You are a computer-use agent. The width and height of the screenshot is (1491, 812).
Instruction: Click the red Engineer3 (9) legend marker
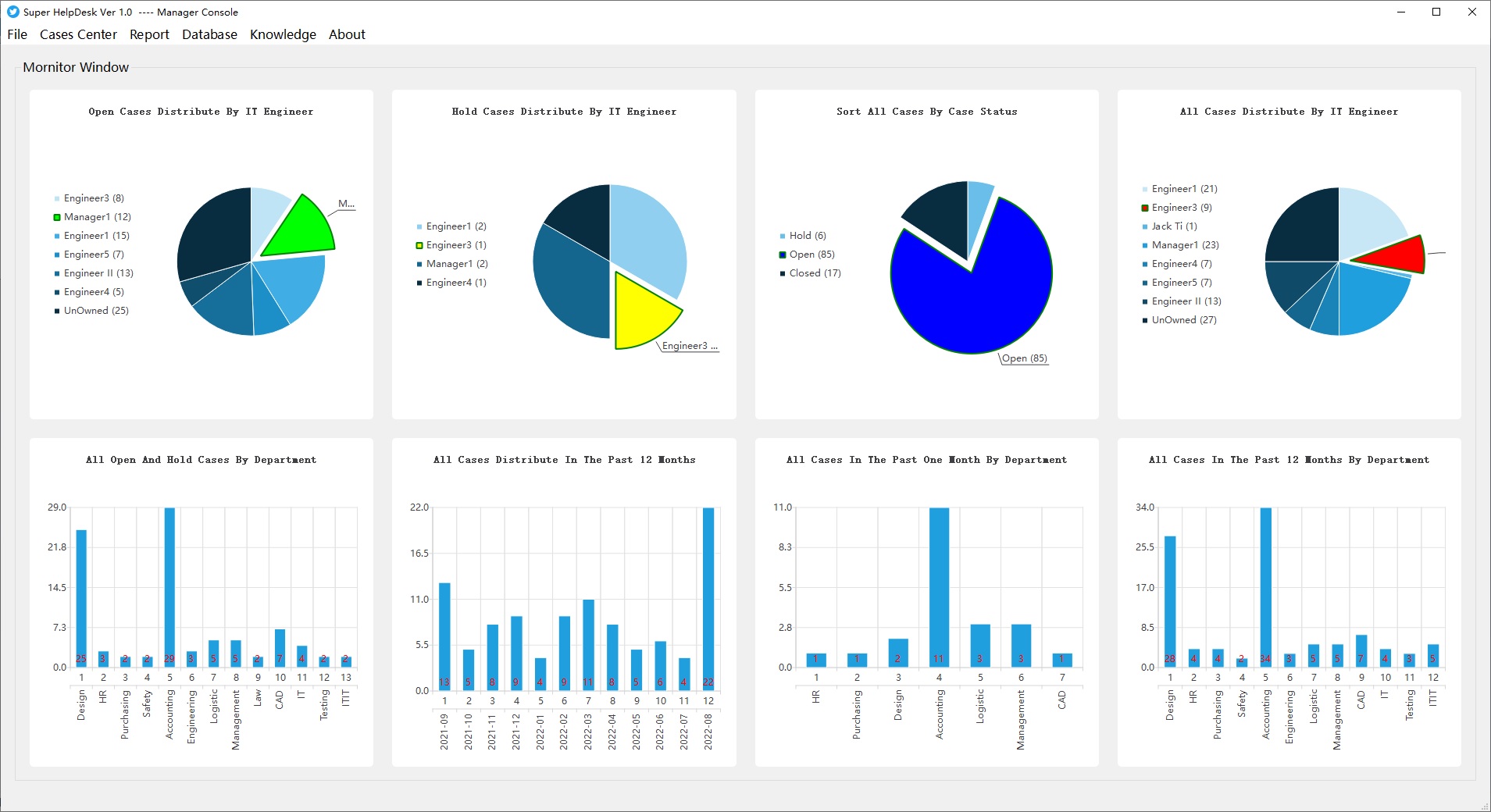coord(1145,208)
